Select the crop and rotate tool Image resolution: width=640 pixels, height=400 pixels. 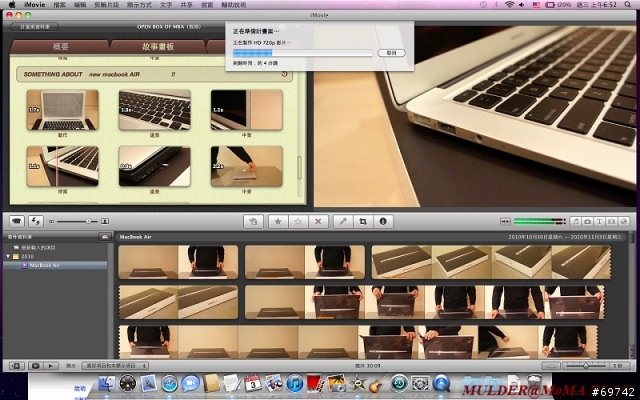(x=363, y=221)
